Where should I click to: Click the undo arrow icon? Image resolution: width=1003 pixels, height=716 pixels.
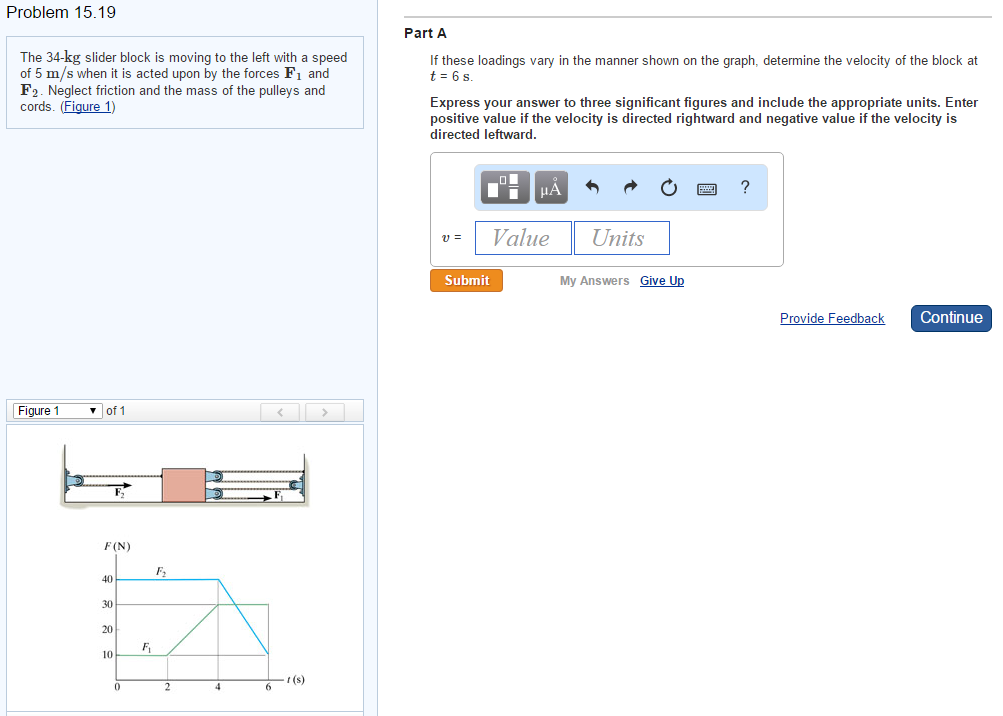tap(591, 187)
